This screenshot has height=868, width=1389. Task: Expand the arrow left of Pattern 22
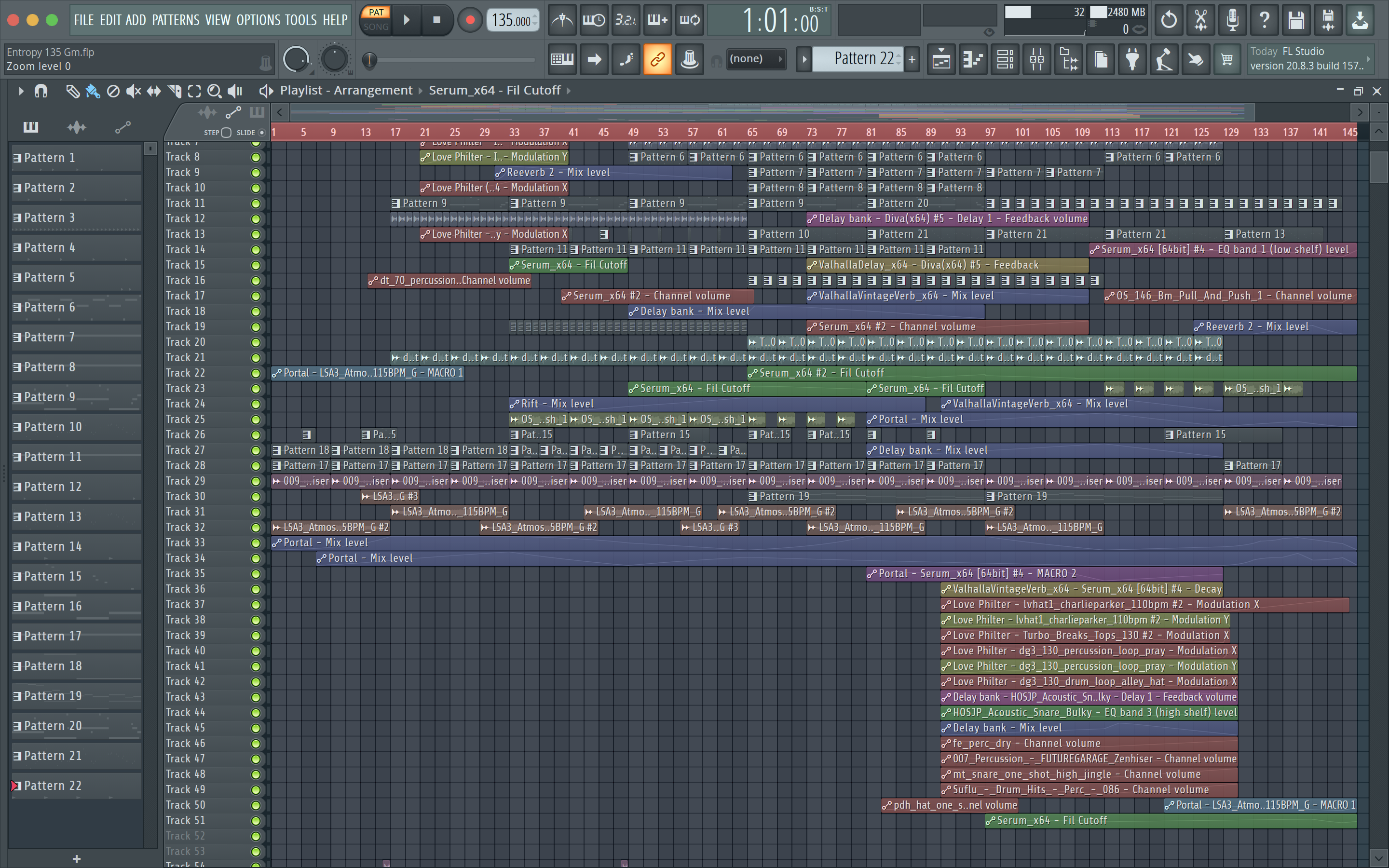(x=804, y=59)
